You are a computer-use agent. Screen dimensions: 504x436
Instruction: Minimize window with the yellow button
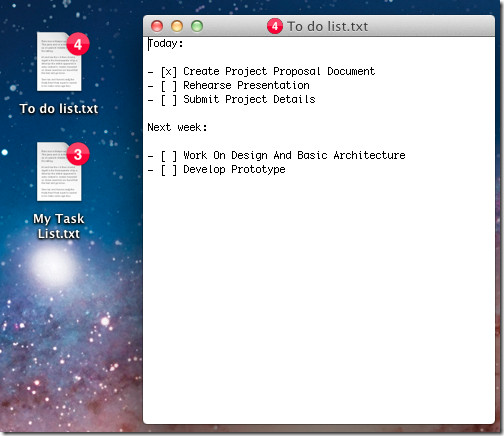pos(177,26)
